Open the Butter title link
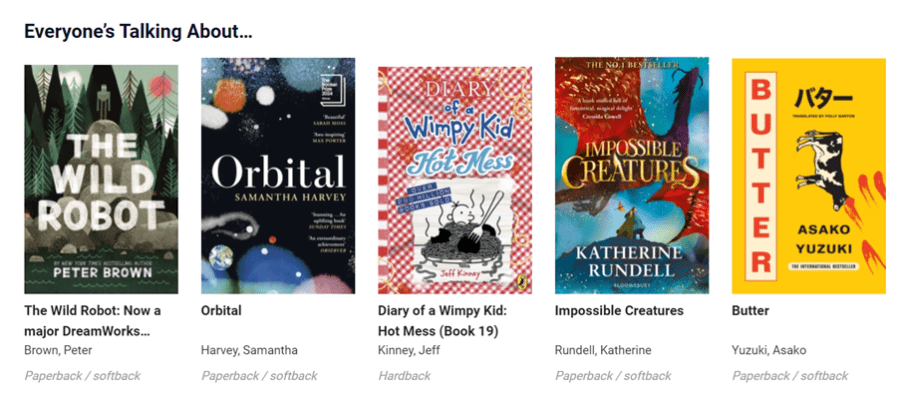 tap(750, 310)
